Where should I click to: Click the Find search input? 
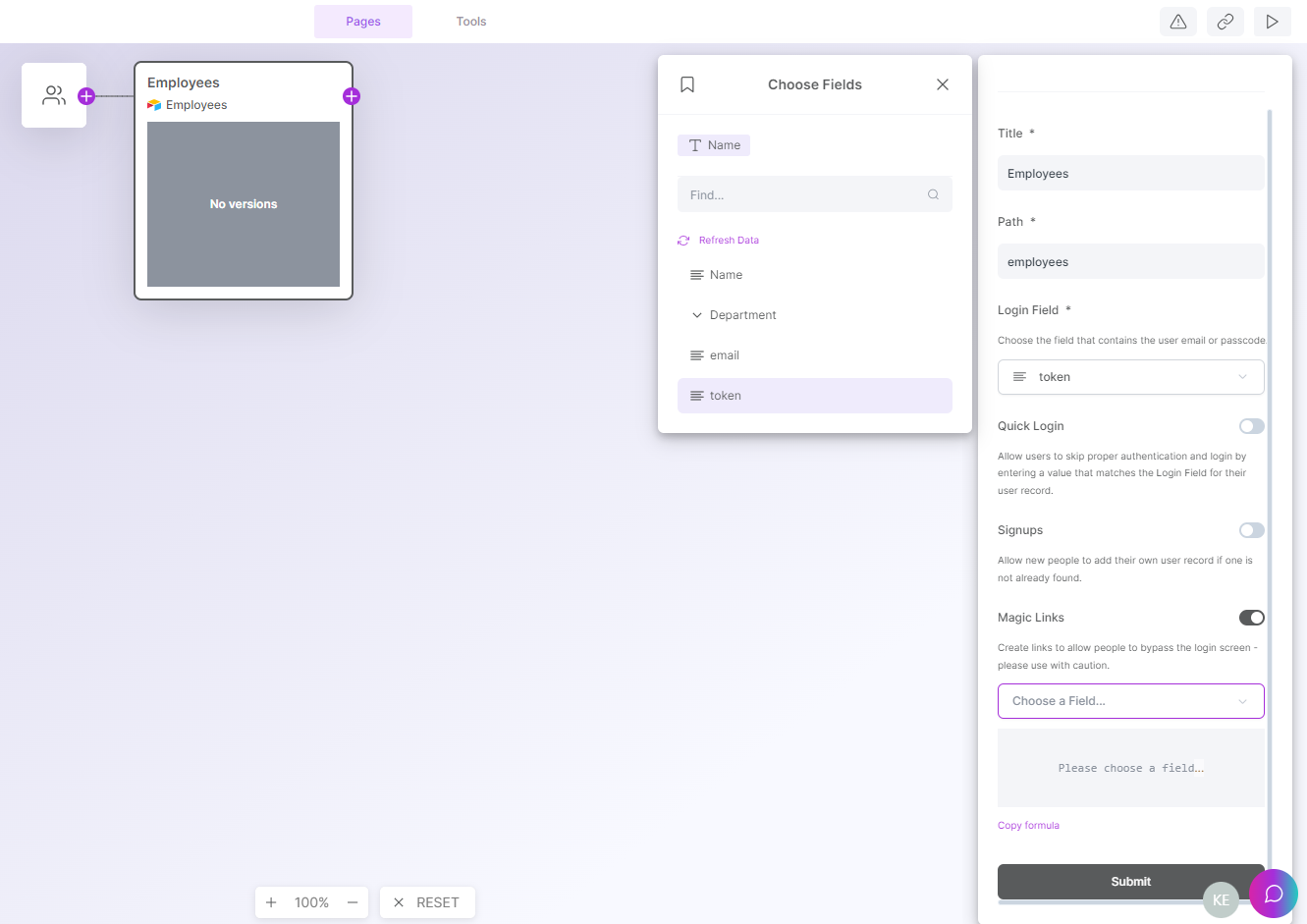coord(815,194)
